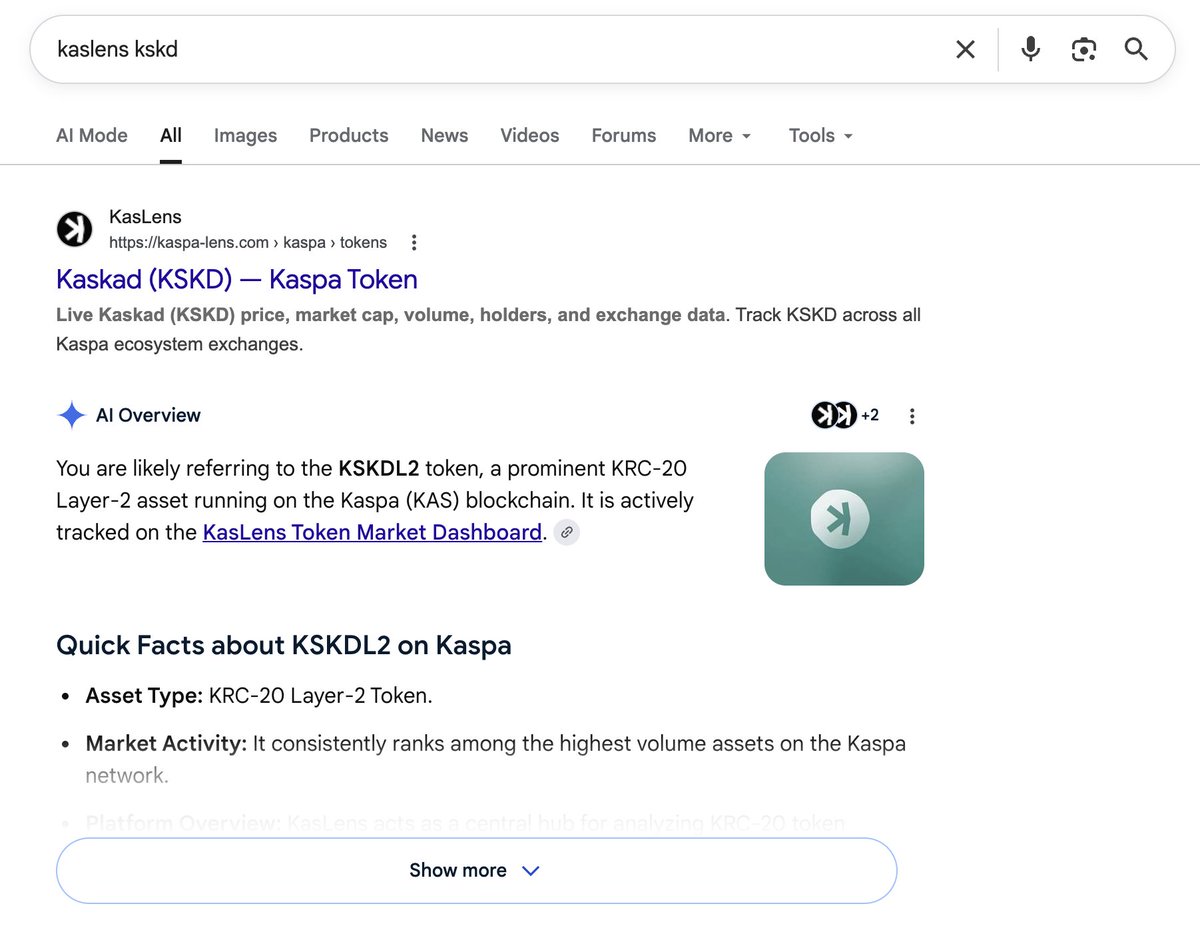Open the three-dot menu beside kaspa-lens.com URL
This screenshot has height=930, width=1200.
pos(414,242)
